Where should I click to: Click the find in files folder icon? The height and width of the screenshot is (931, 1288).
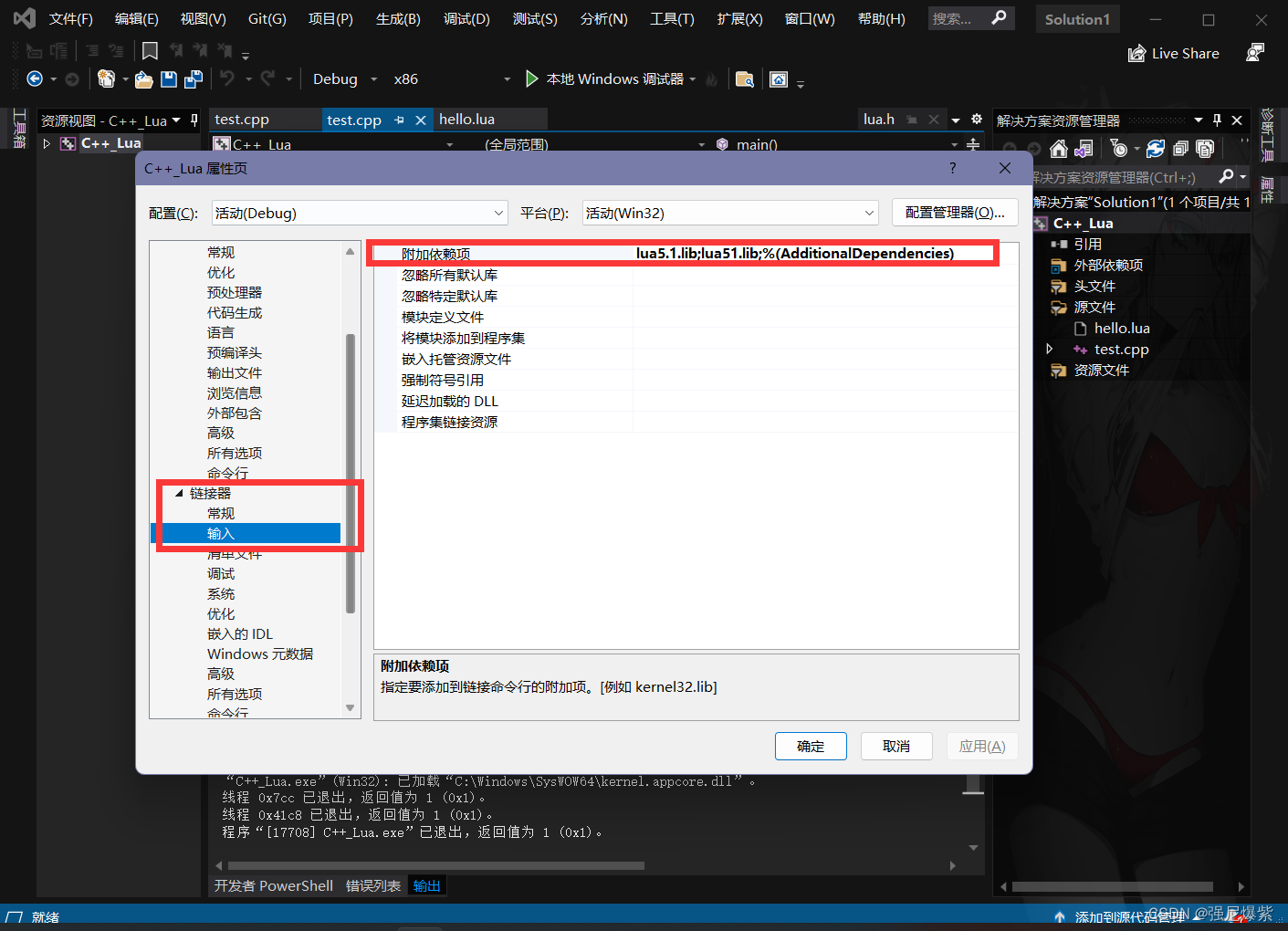[745, 79]
